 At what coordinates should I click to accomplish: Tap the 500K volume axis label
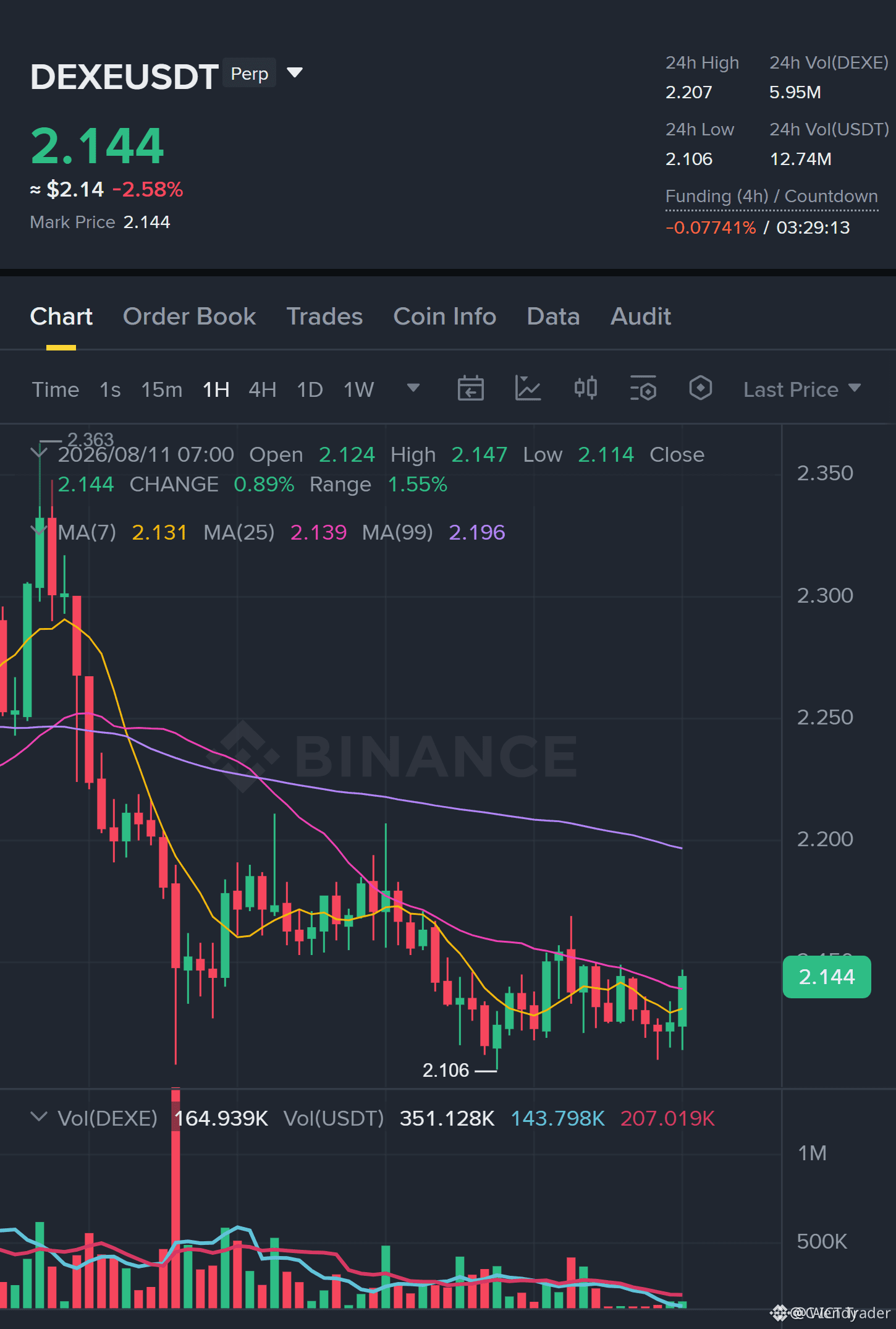(822, 1241)
